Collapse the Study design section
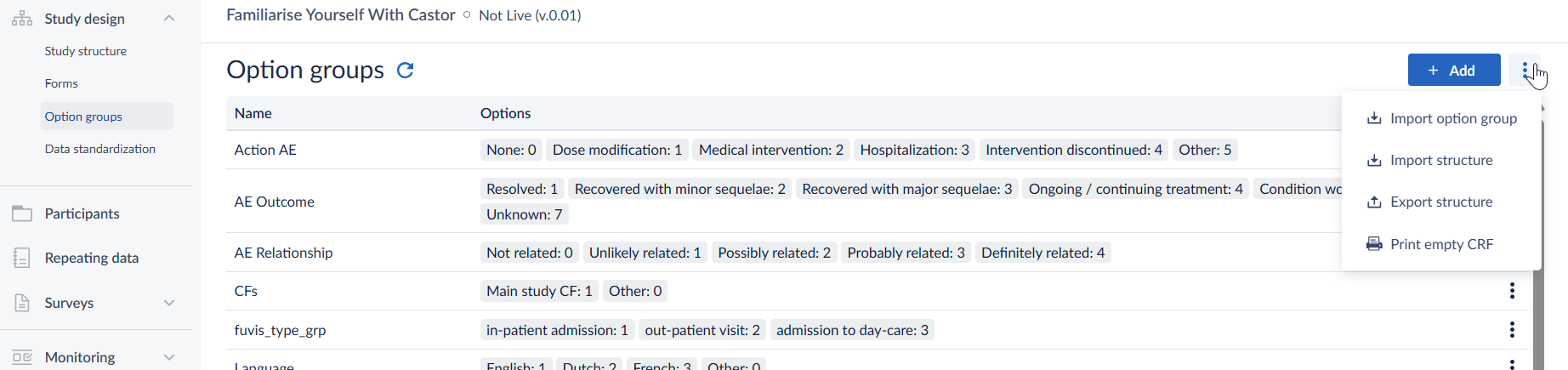This screenshot has height=370, width=1568. [x=169, y=18]
